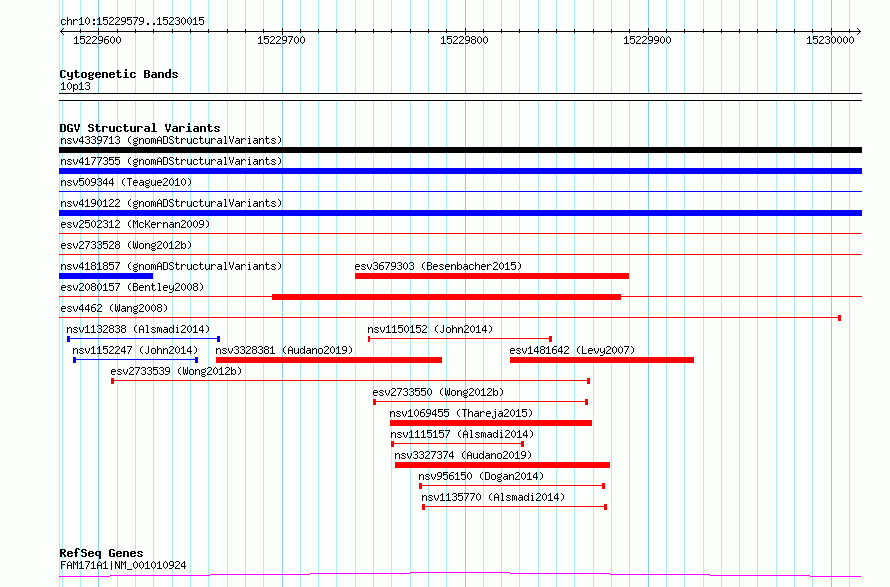Select esv2733528 (Wong2012b) variant label
Viewport: 890px width, 587px height.
(126, 245)
